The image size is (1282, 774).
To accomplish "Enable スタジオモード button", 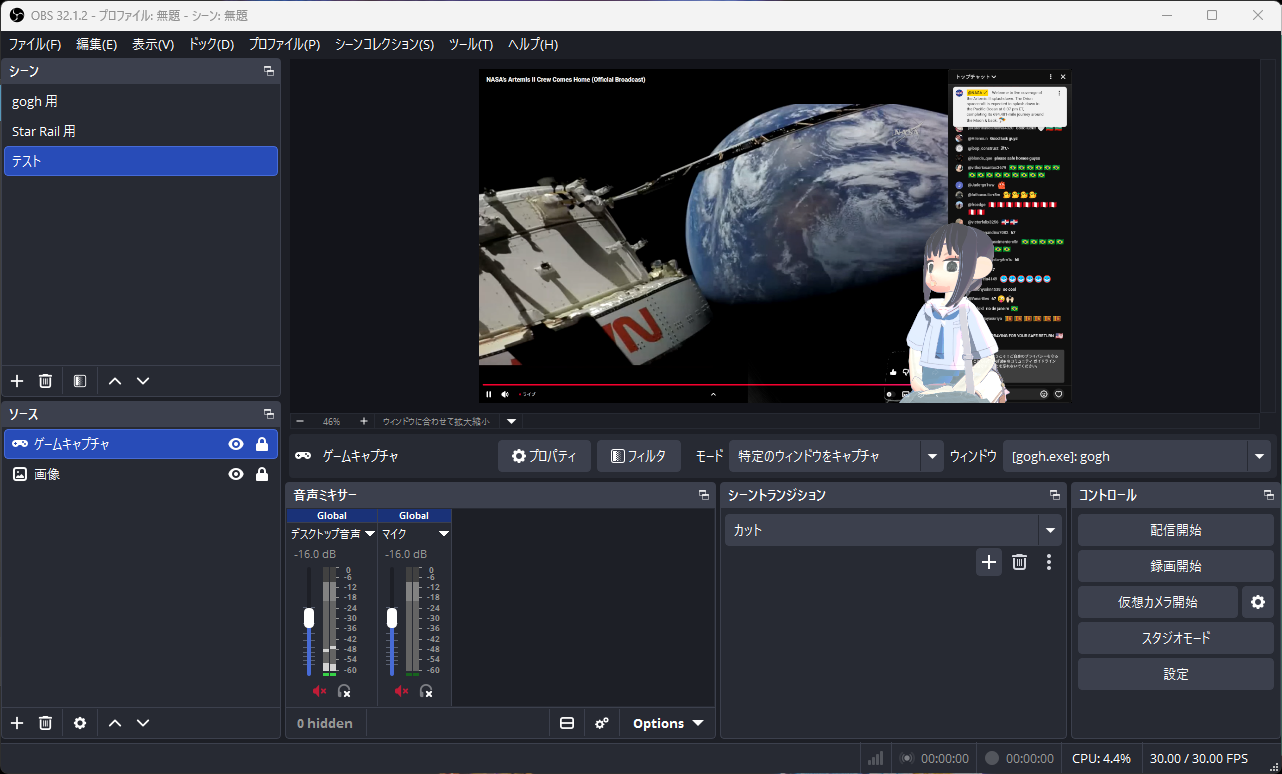I will pyautogui.click(x=1176, y=638).
